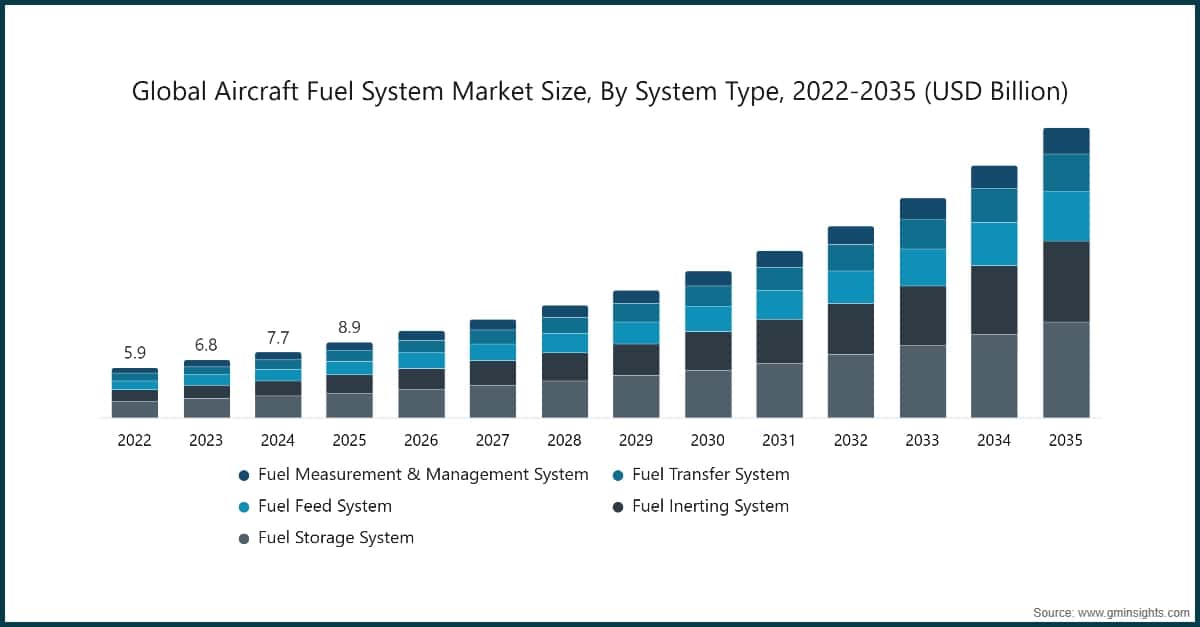Viewport: 1200px width, 627px height.
Task: Click the 2024 Fuel Storage System bar segment
Action: (x=278, y=407)
